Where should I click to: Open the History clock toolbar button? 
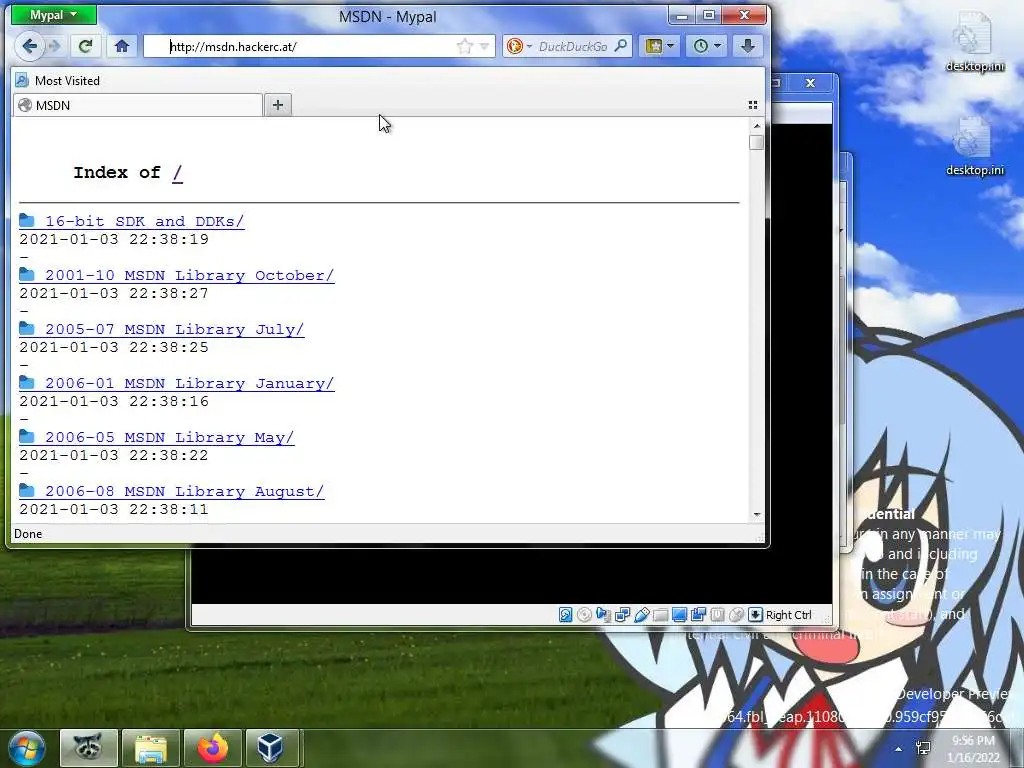tap(707, 46)
